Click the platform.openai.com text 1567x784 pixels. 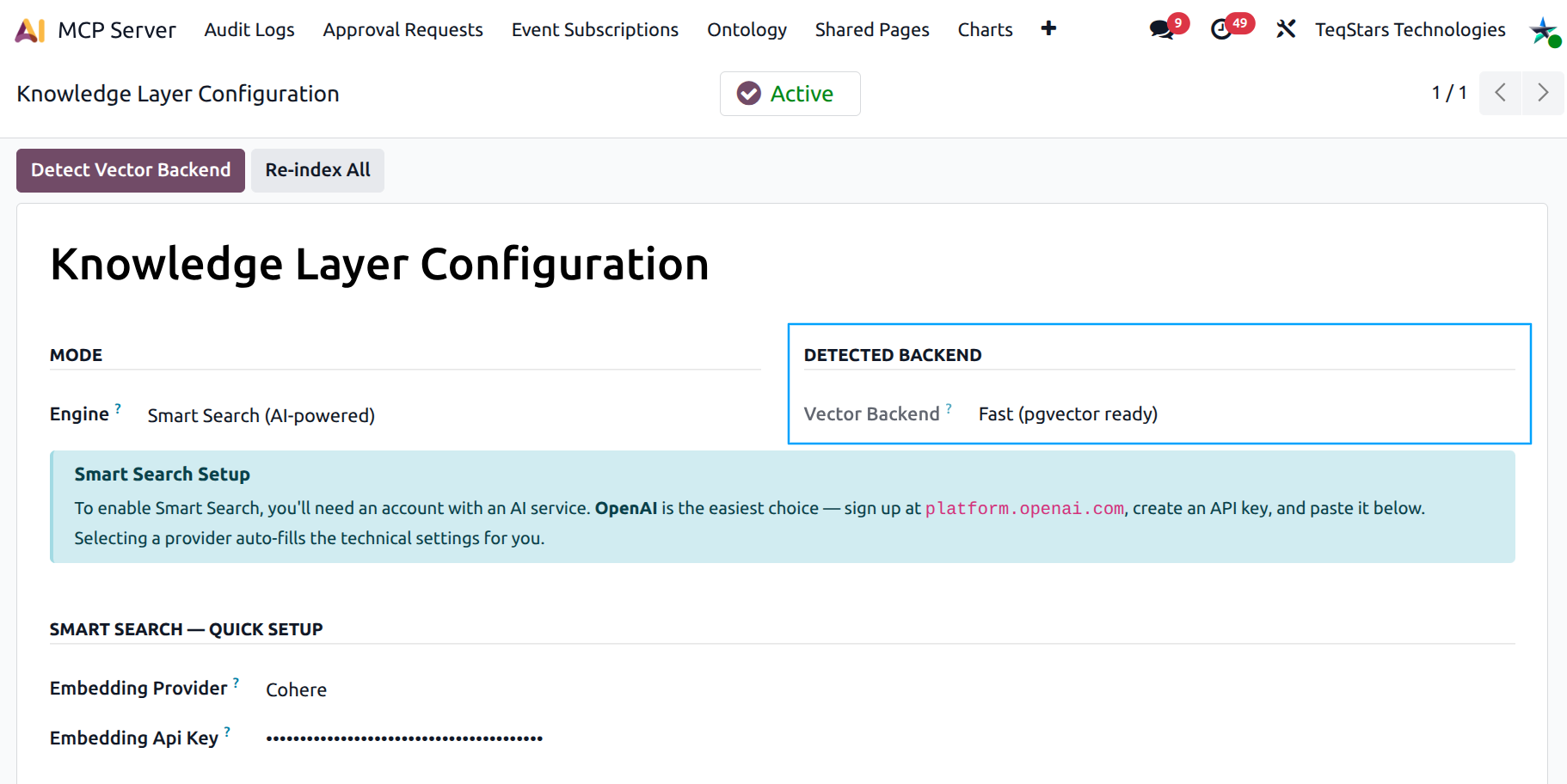point(1024,509)
